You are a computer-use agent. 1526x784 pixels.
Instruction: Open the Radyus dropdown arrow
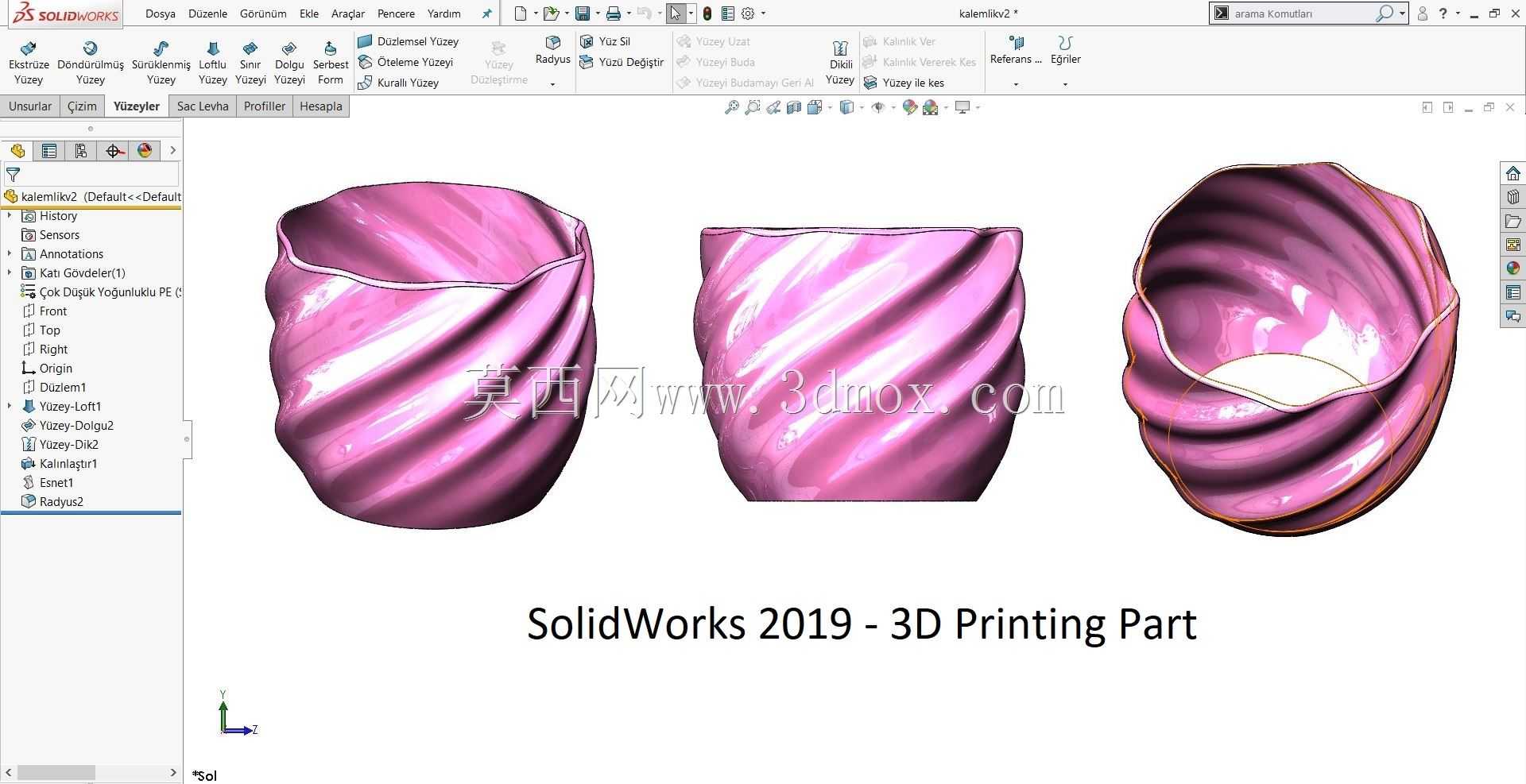click(x=552, y=84)
